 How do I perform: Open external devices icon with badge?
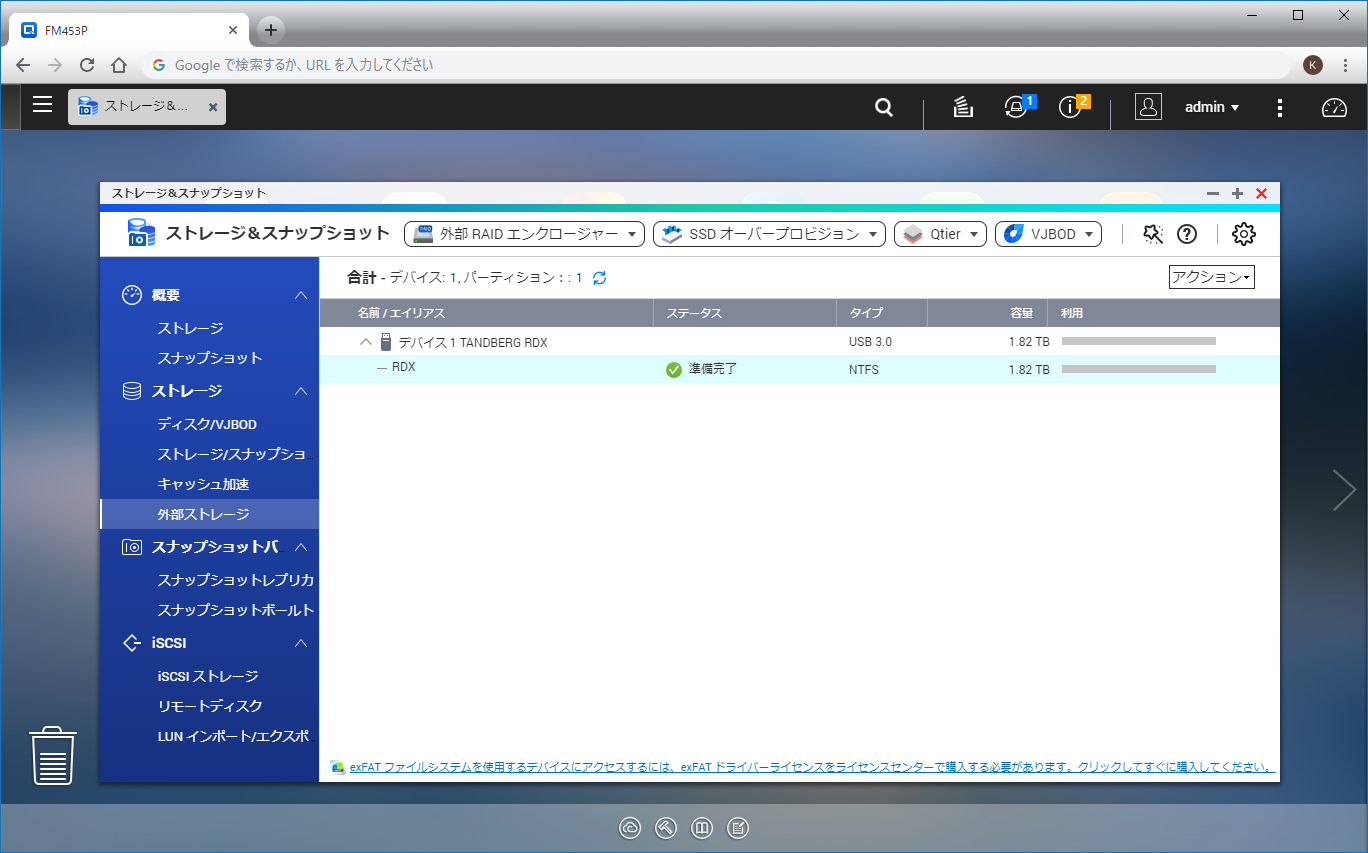pos(1018,107)
